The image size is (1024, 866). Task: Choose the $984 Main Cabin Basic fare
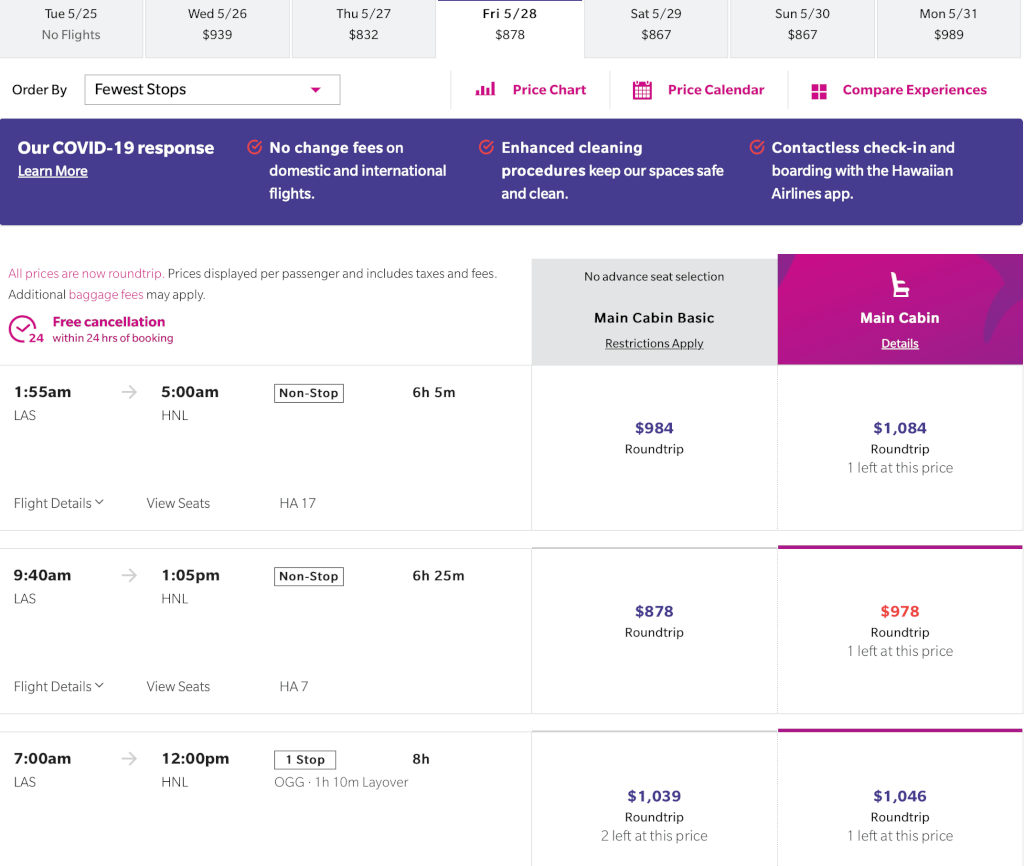(x=654, y=447)
